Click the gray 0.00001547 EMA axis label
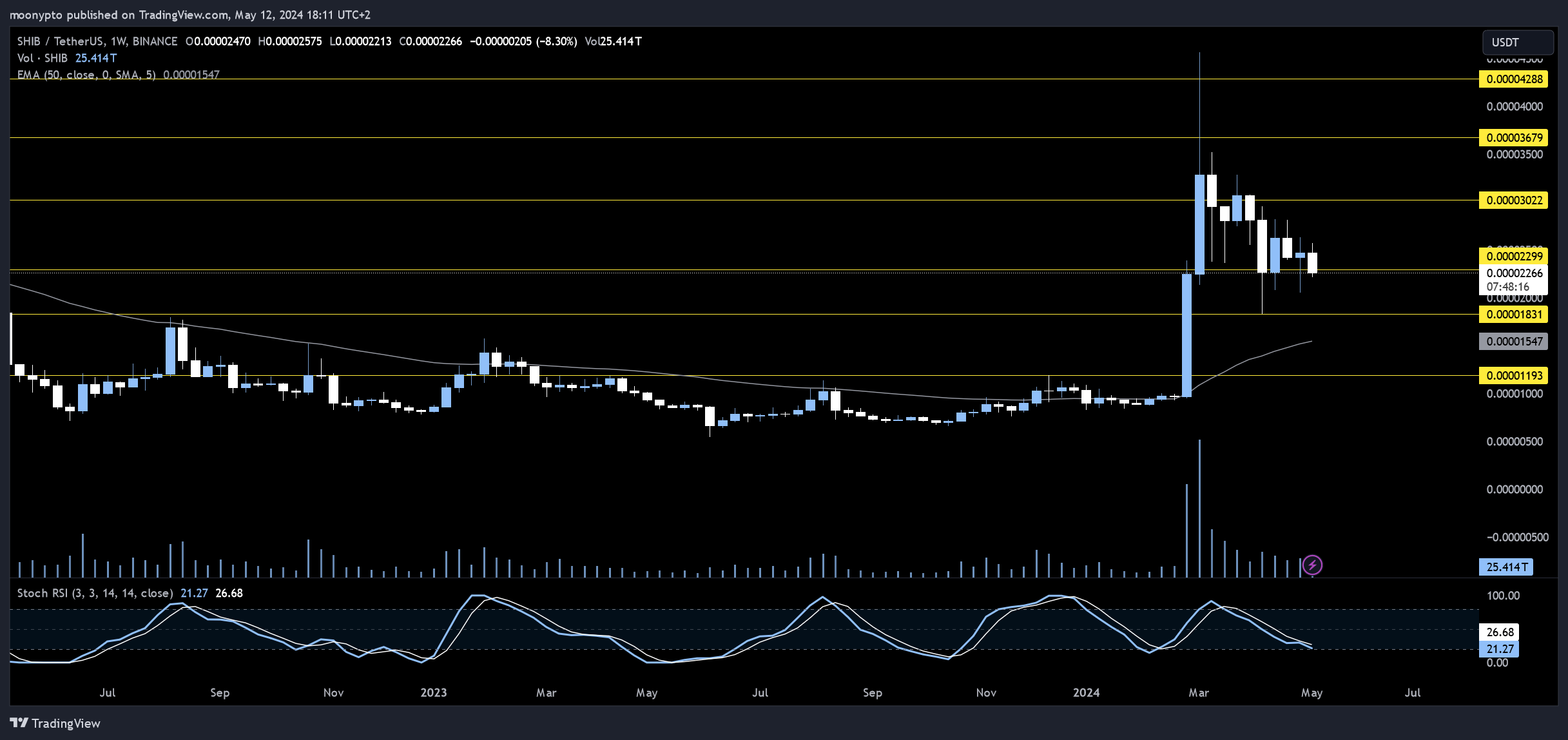 pos(1513,342)
